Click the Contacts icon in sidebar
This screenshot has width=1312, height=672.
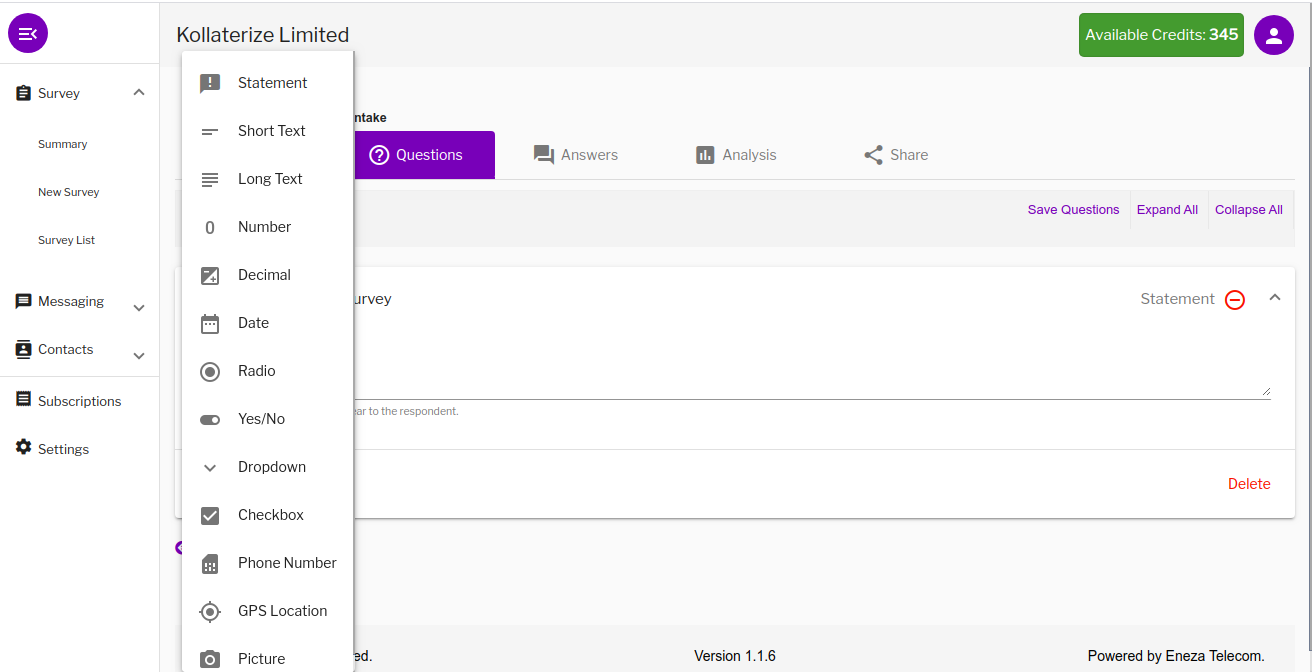pyautogui.click(x=24, y=349)
